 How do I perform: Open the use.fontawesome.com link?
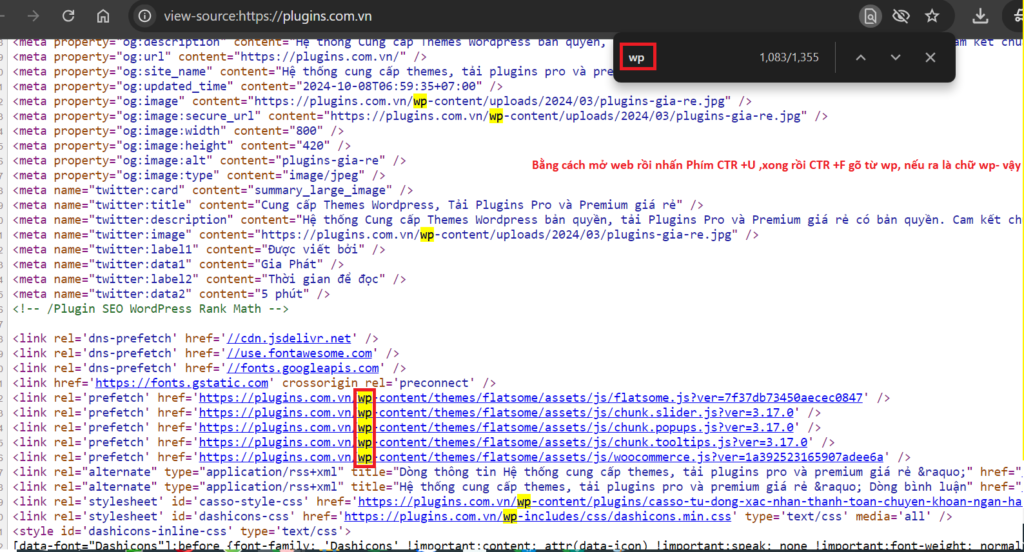tap(300, 353)
